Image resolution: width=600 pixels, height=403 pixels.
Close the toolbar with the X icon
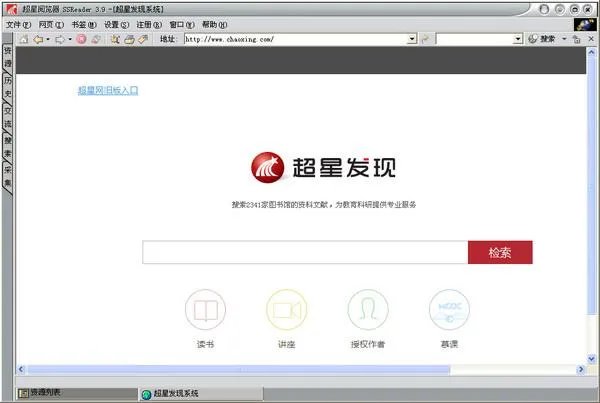click(591, 39)
